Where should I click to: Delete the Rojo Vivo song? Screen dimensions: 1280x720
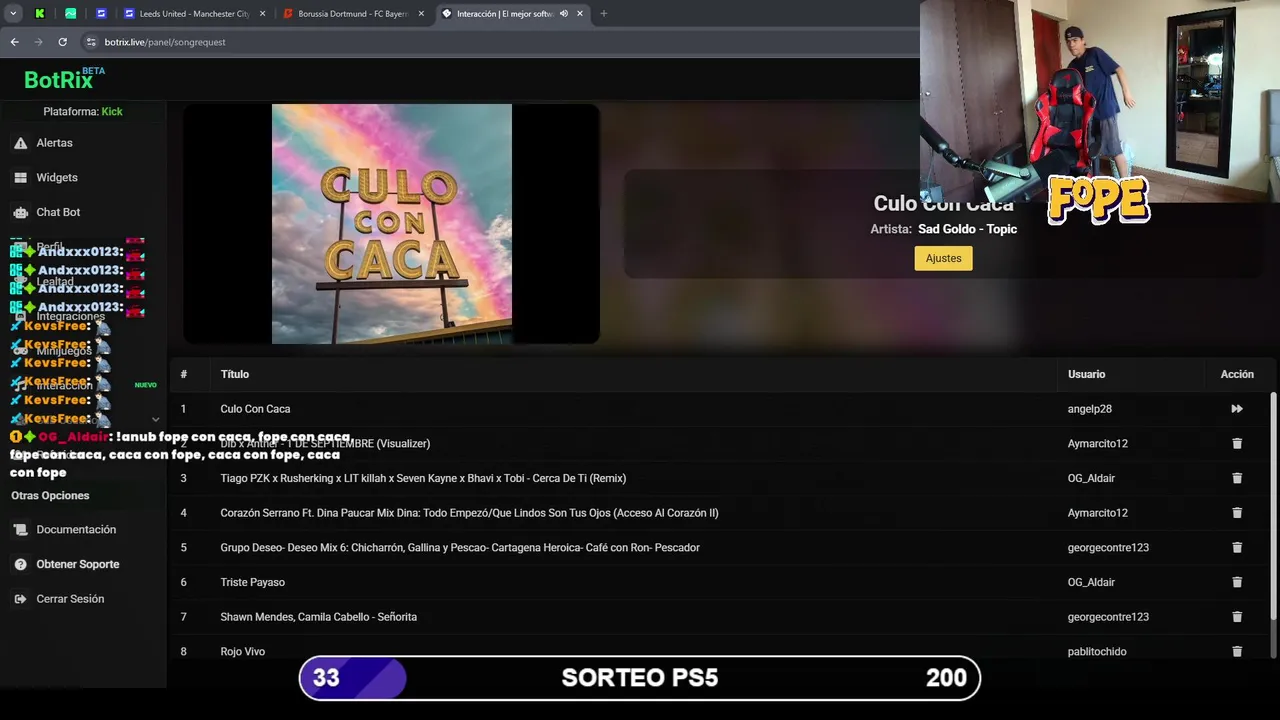[x=1237, y=651]
